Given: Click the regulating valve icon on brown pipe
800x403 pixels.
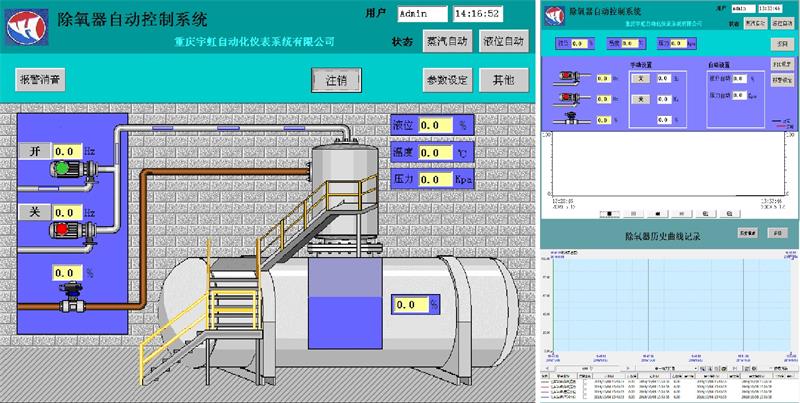Looking at the screenshot, I should coord(70,297).
